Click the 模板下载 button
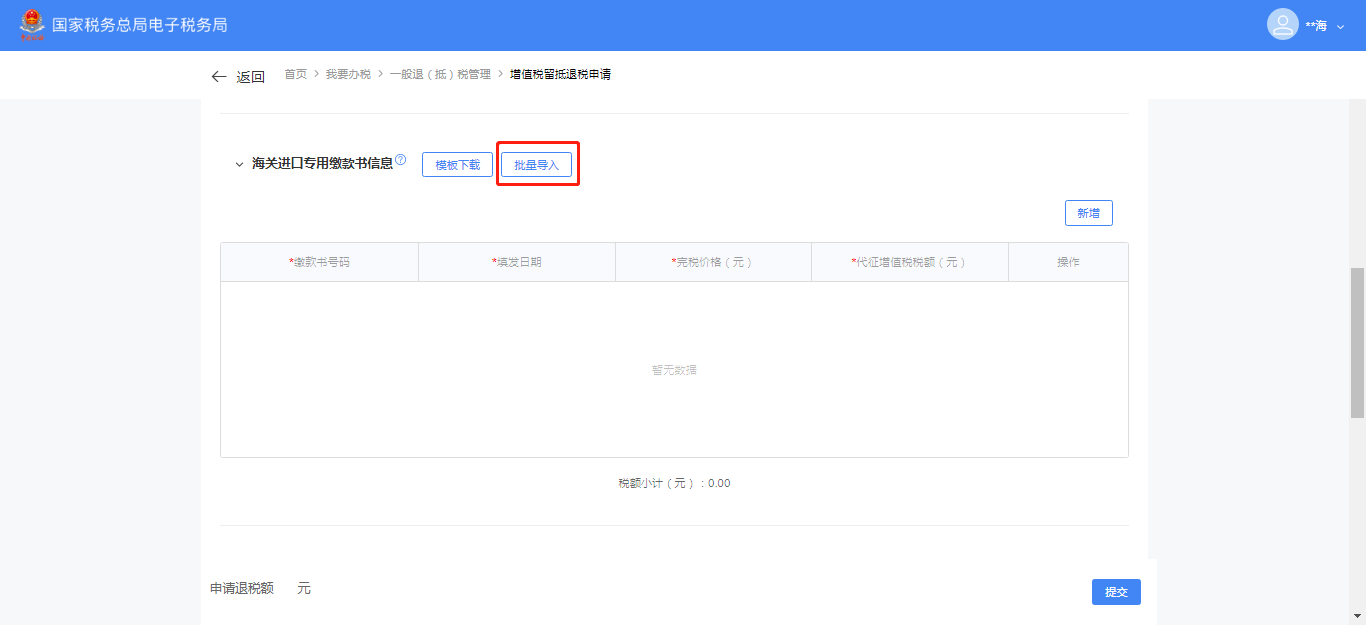Image resolution: width=1366 pixels, height=625 pixels. pos(457,165)
